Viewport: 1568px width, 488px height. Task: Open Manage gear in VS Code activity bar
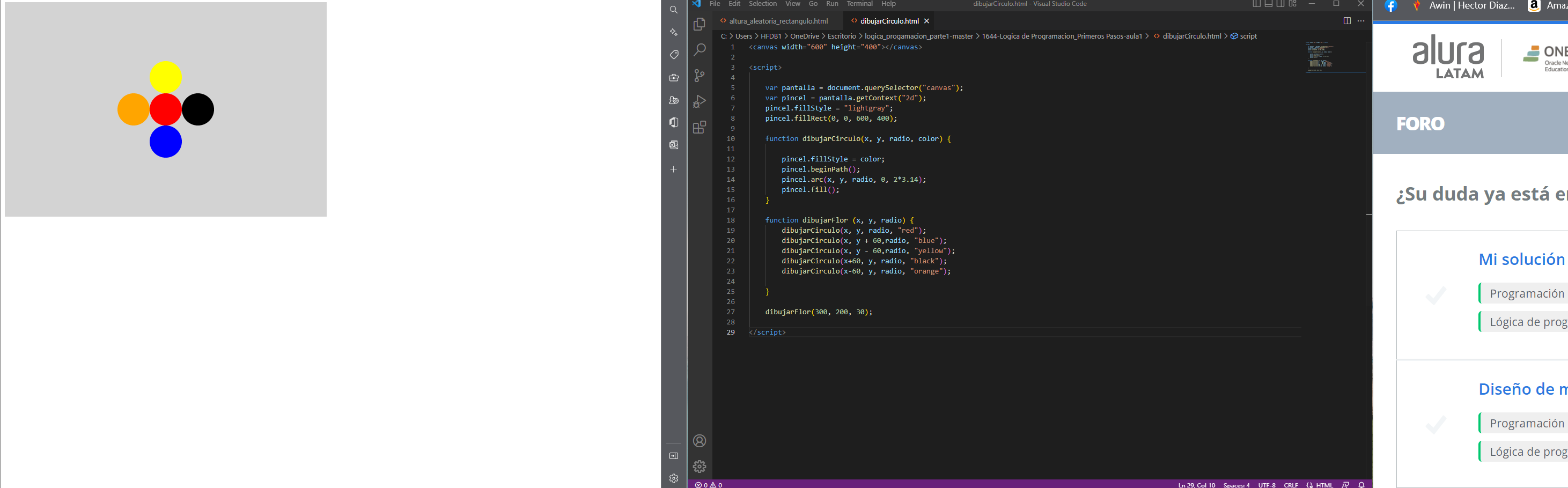(700, 466)
